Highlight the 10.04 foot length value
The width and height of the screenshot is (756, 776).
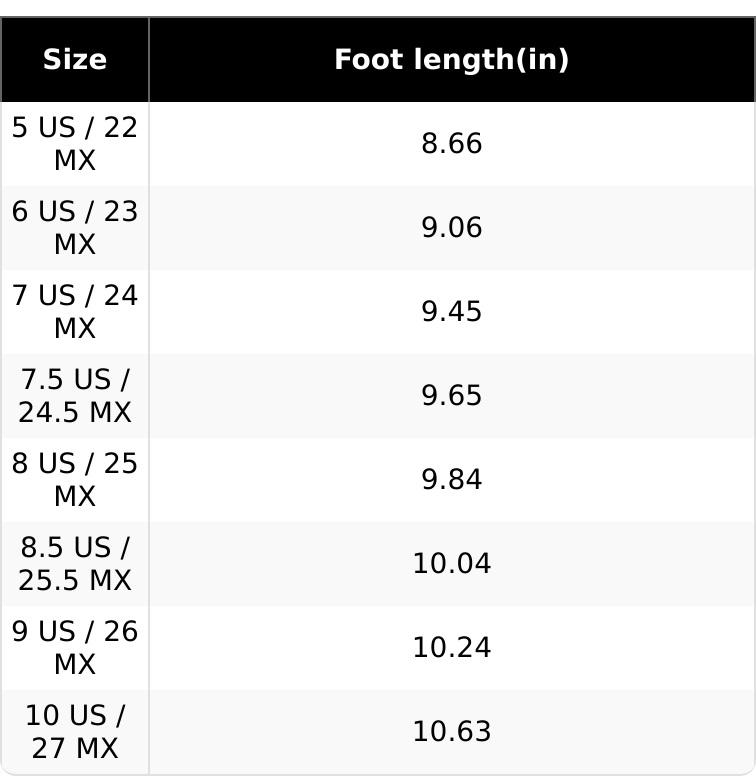point(451,564)
